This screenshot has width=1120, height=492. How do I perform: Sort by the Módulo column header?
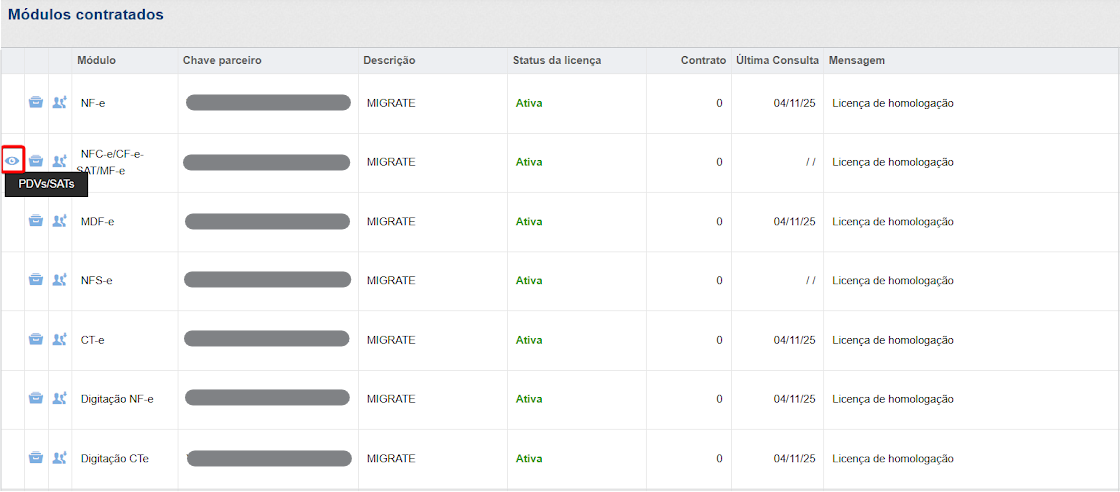tap(97, 60)
